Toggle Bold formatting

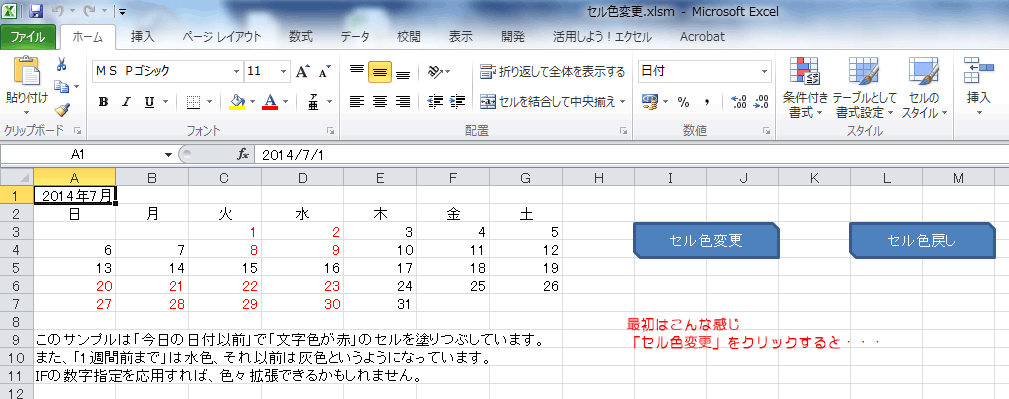103,102
